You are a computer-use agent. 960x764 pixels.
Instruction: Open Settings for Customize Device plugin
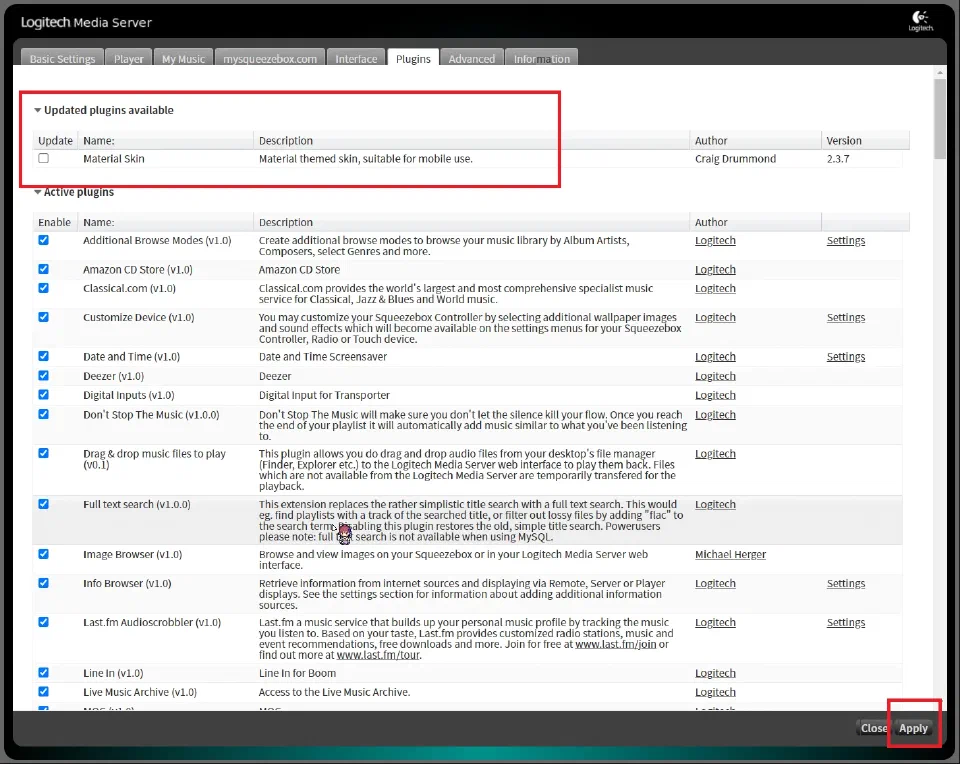[846, 318]
